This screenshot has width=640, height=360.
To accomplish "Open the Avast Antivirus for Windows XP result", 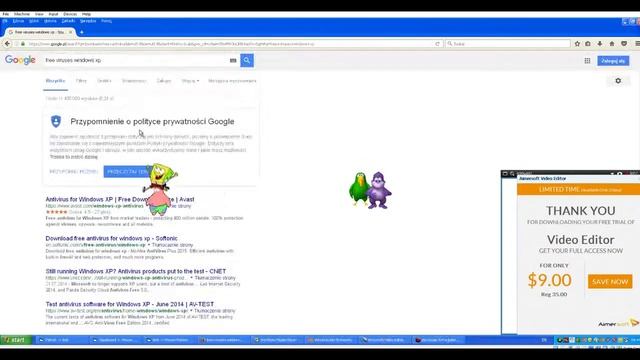I will pyautogui.click(x=120, y=199).
